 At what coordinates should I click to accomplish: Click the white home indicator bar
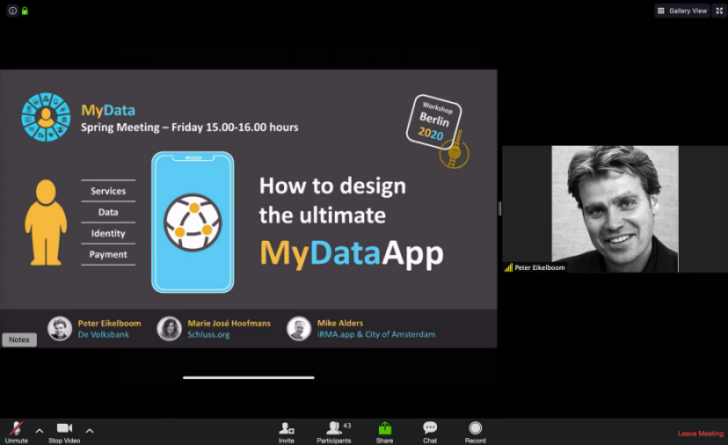click(248, 378)
